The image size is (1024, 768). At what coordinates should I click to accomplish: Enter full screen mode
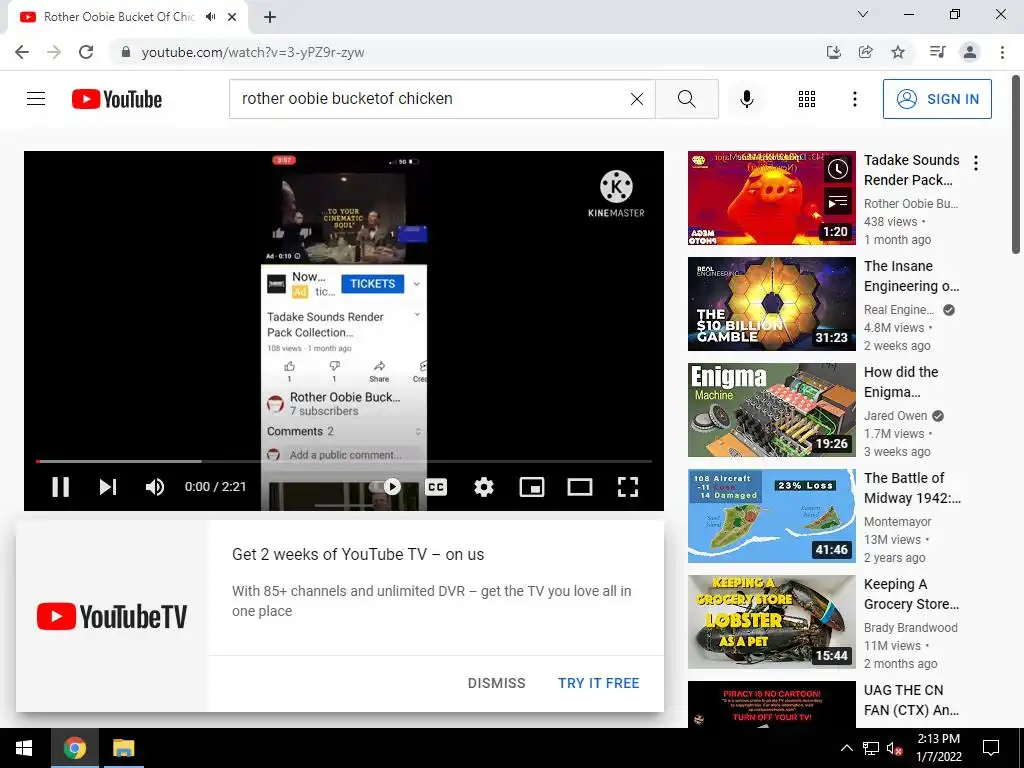coord(628,487)
